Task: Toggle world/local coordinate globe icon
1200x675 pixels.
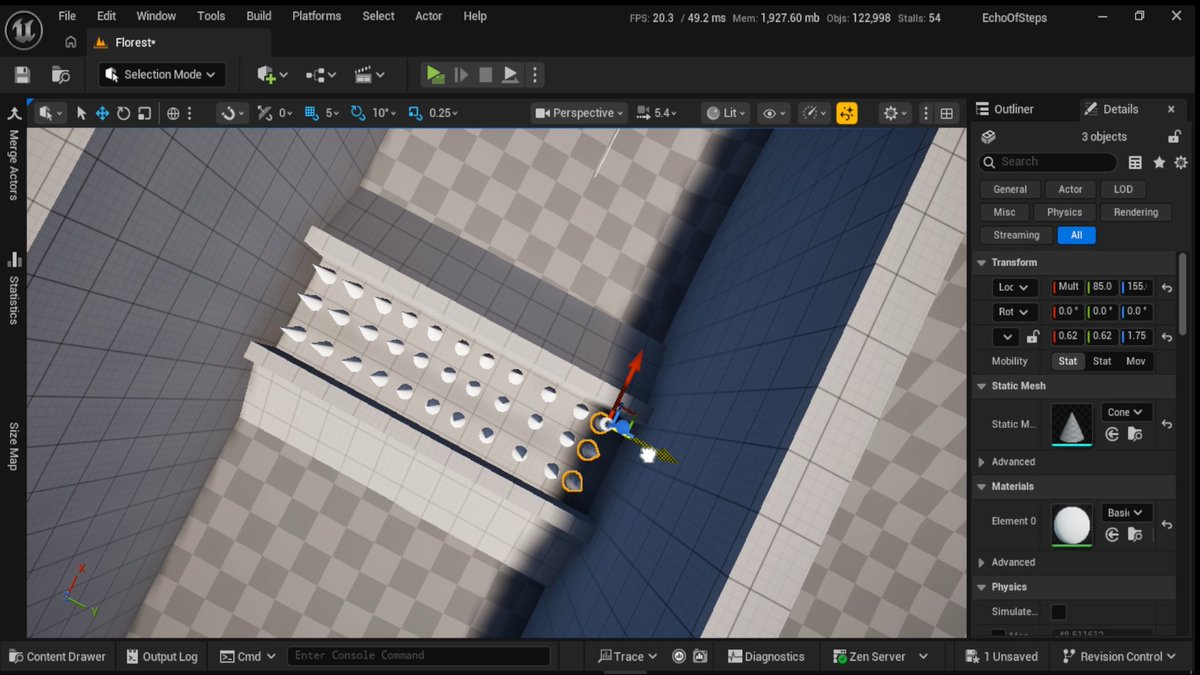Action: point(173,113)
